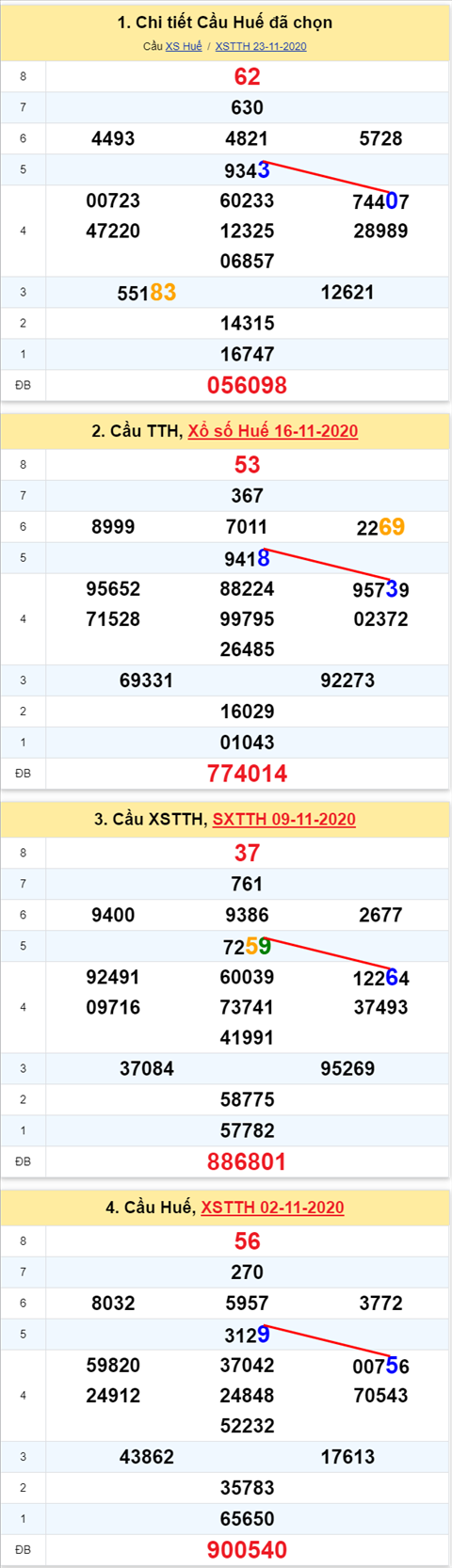
Task: Click the number 17613
Action: (347, 1457)
